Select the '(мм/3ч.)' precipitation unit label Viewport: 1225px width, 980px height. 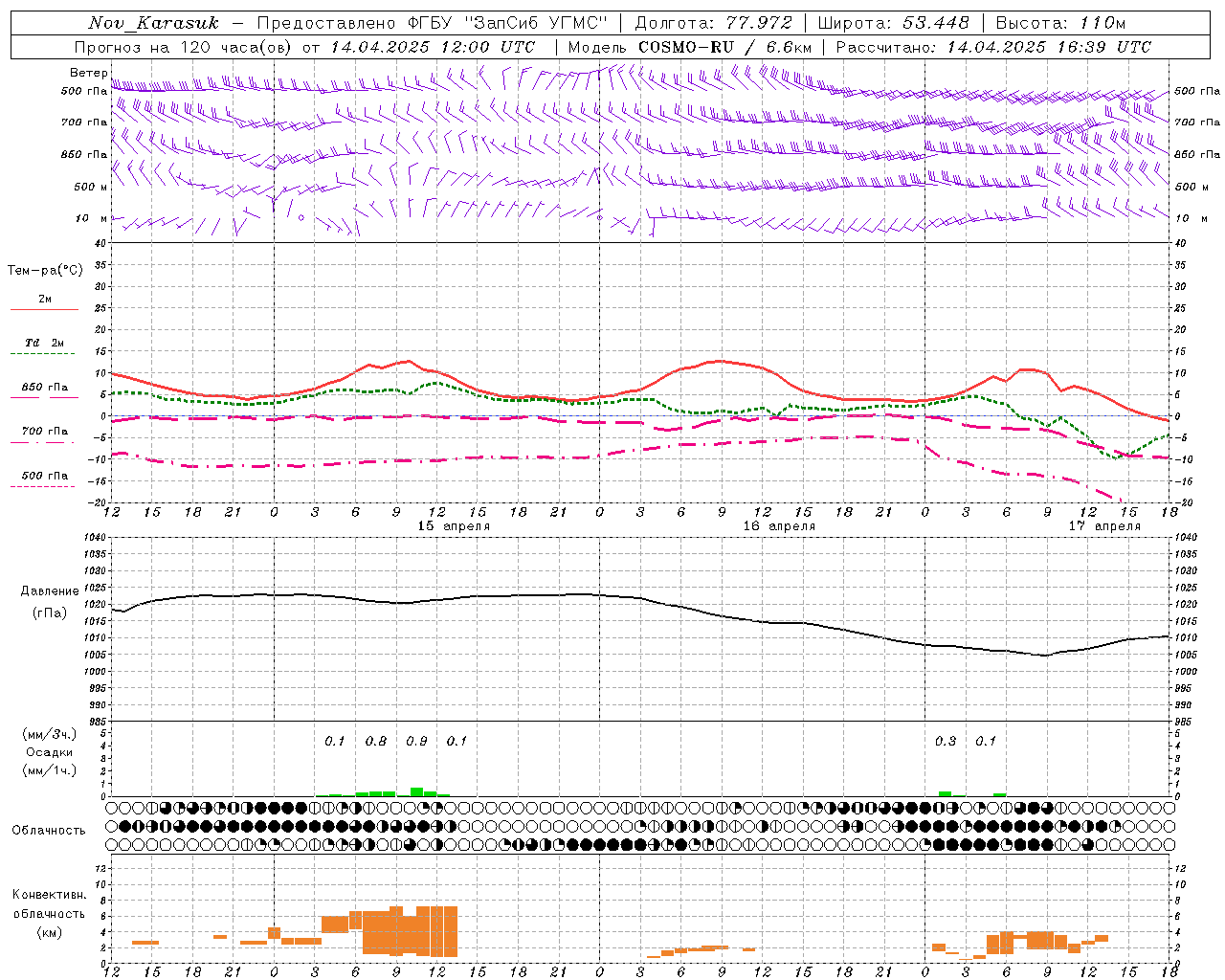(x=50, y=735)
